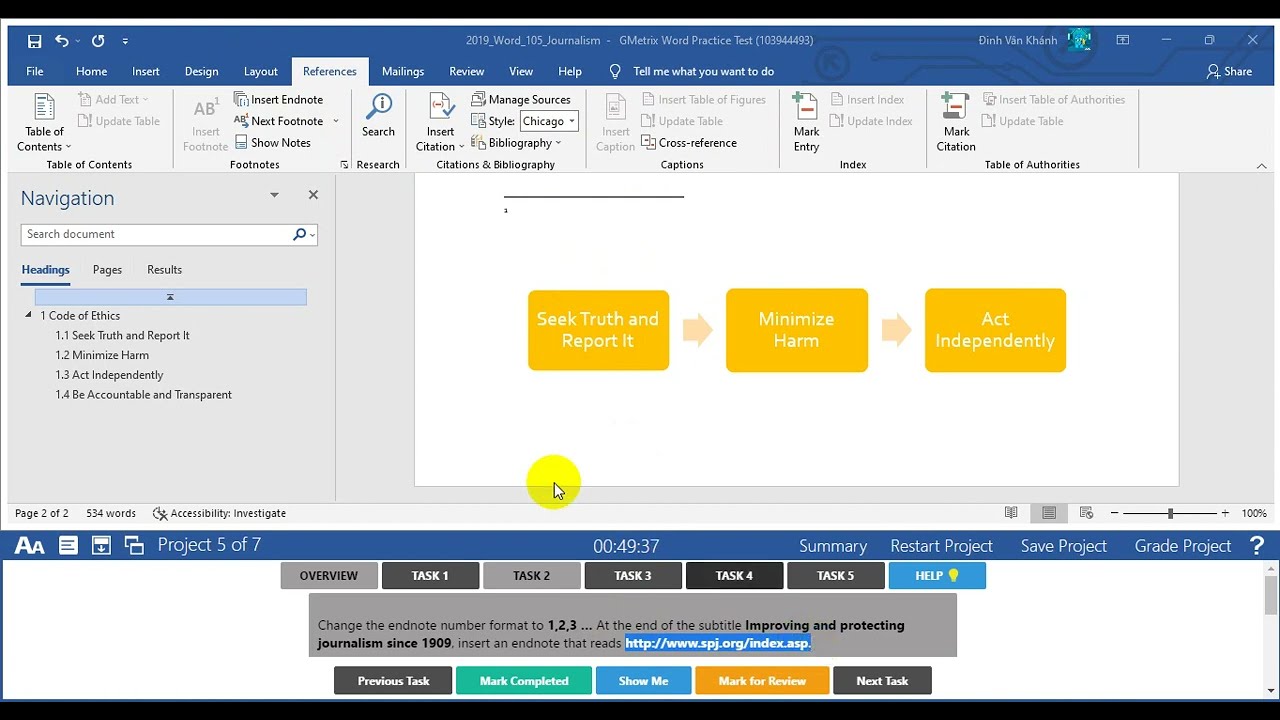
Task: Undo the last action in quick access toolbar
Action: (62, 41)
